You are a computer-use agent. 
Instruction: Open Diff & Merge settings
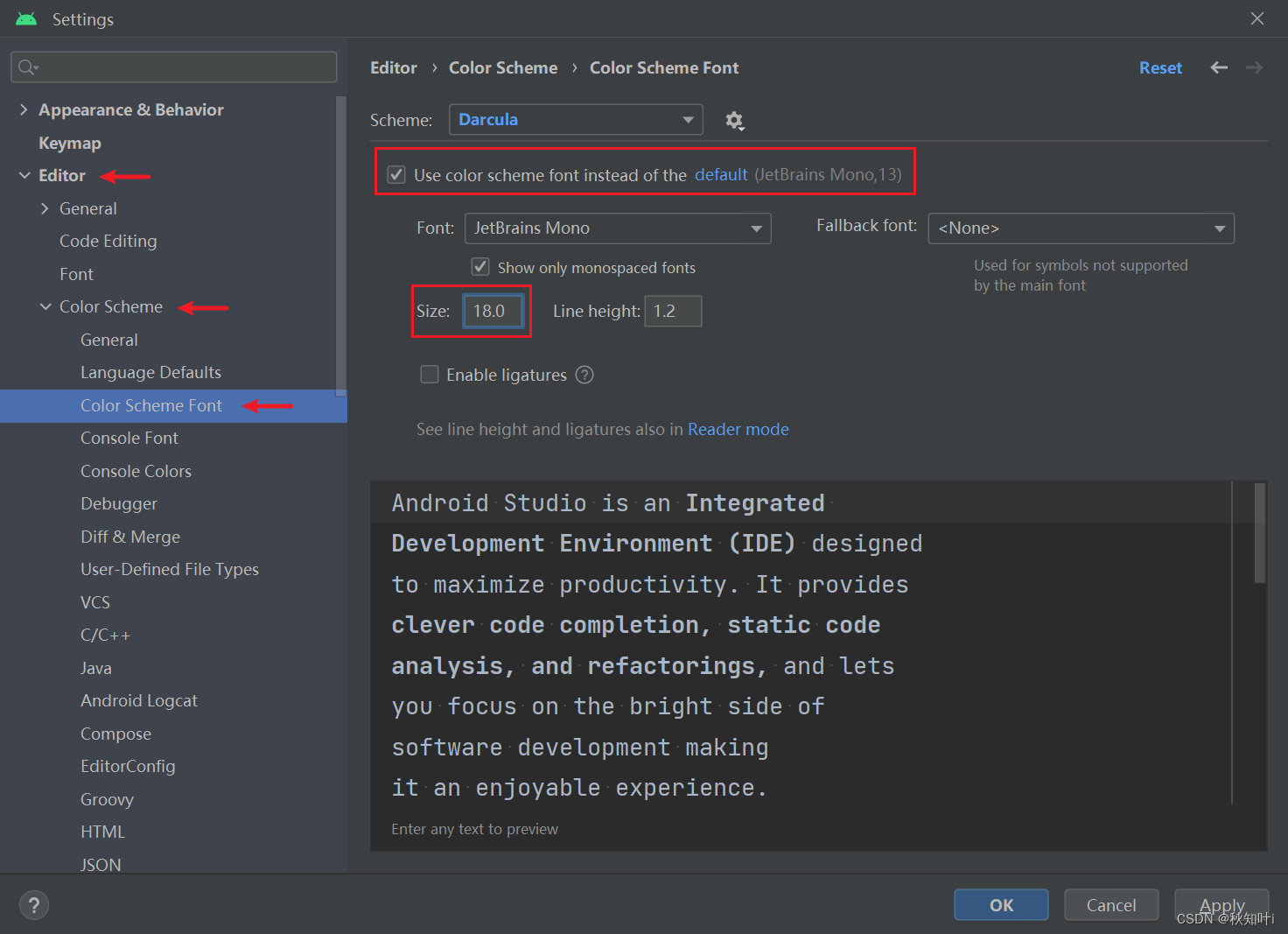130,537
